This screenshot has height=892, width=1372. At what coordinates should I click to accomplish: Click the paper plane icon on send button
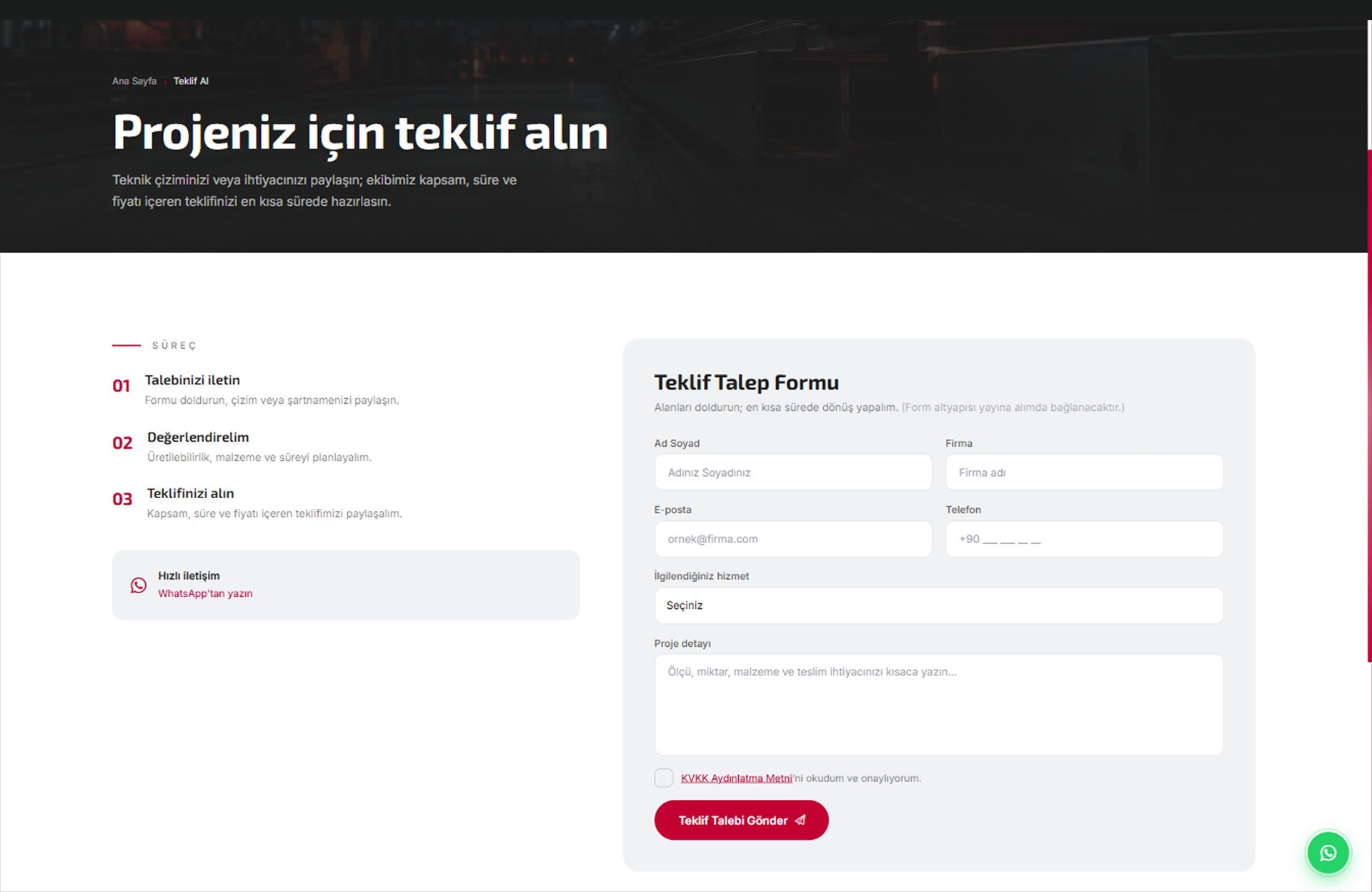click(800, 820)
